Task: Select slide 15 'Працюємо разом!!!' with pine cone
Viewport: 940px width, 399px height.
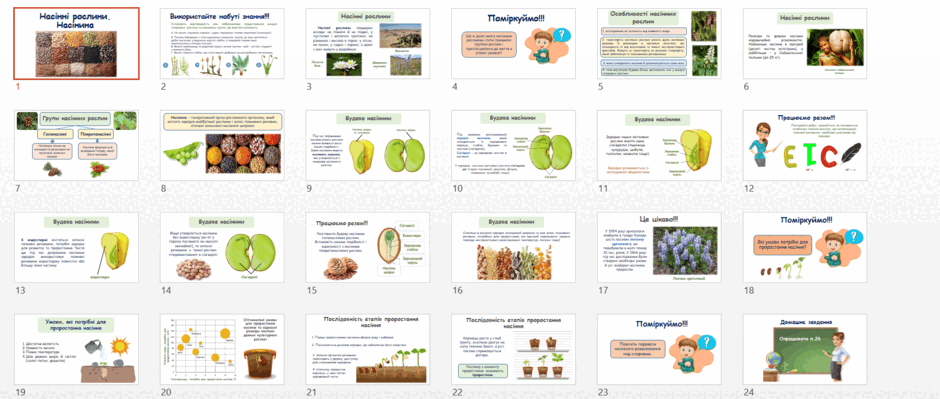Action: tap(367, 247)
